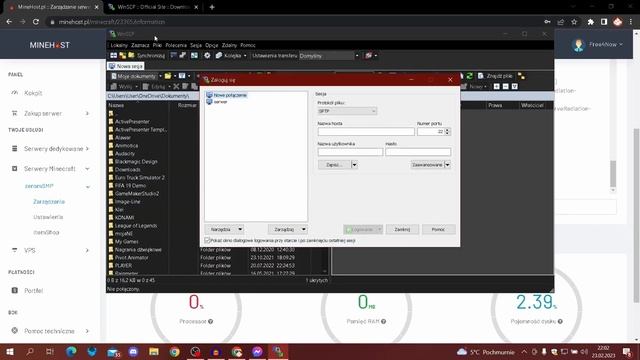Open the Polecenia menu in WinSCP
The image size is (640, 360).
click(x=176, y=45)
